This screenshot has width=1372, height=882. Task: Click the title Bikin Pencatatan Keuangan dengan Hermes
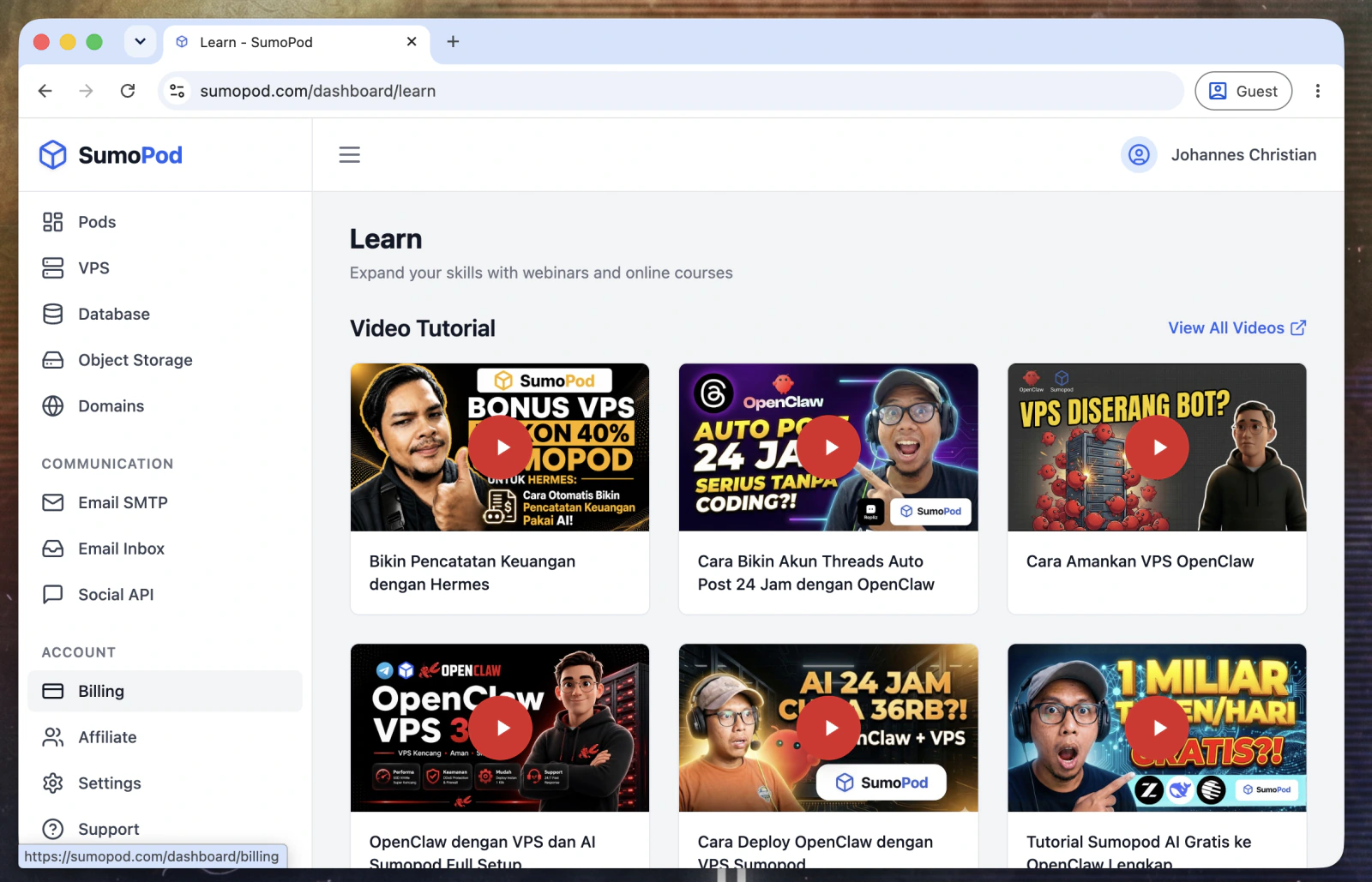[472, 573]
